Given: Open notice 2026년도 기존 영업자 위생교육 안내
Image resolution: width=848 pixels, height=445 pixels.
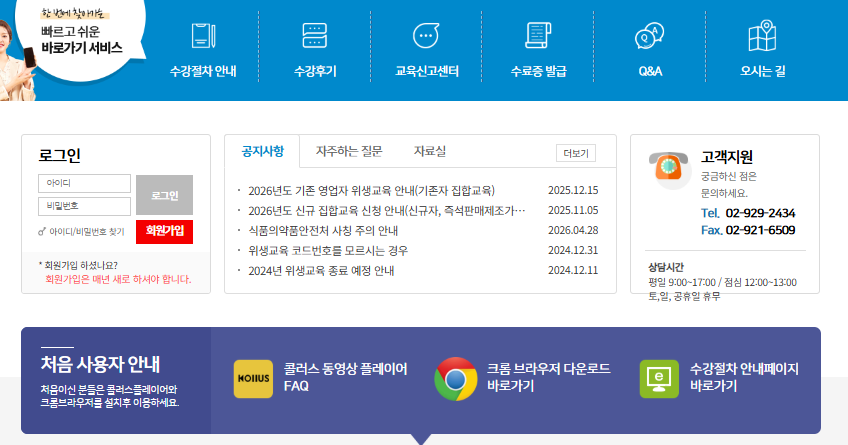Looking at the screenshot, I should pos(372,190).
